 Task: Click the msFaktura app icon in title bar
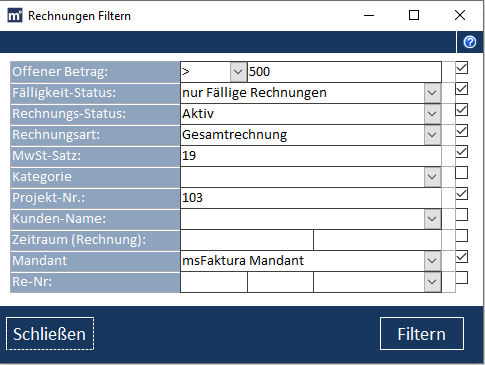[15, 16]
